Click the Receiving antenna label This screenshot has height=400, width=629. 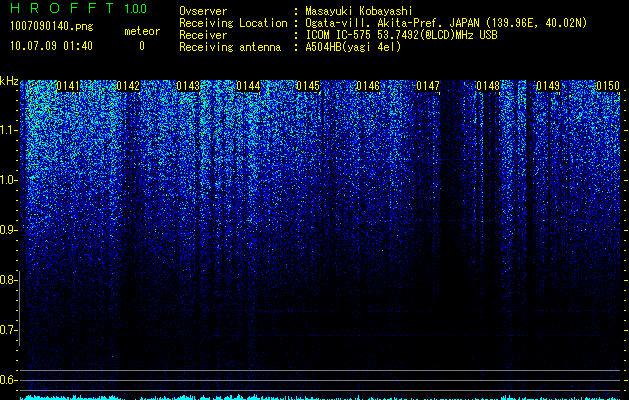[x=230, y=47]
